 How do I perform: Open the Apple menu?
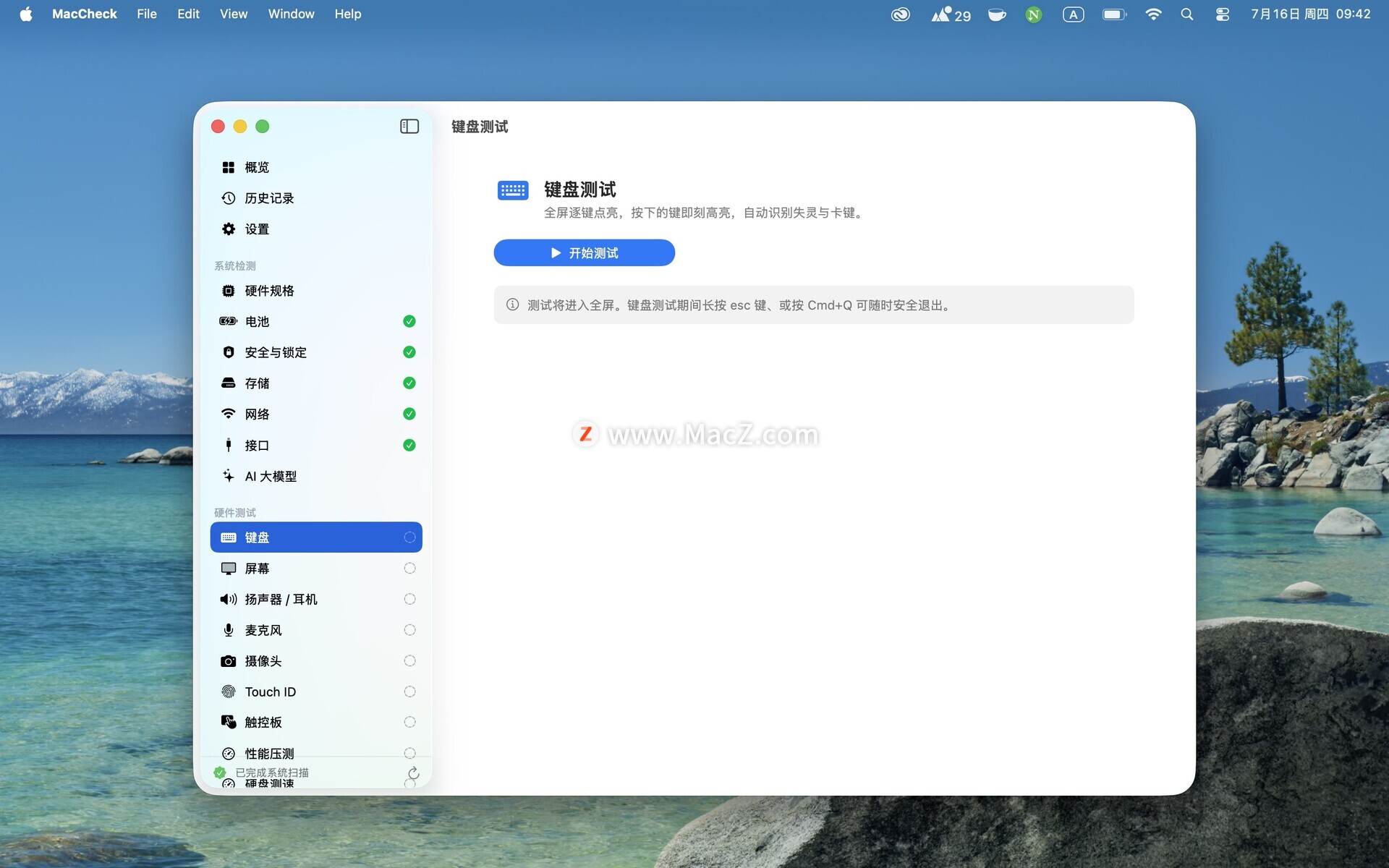tap(26, 14)
